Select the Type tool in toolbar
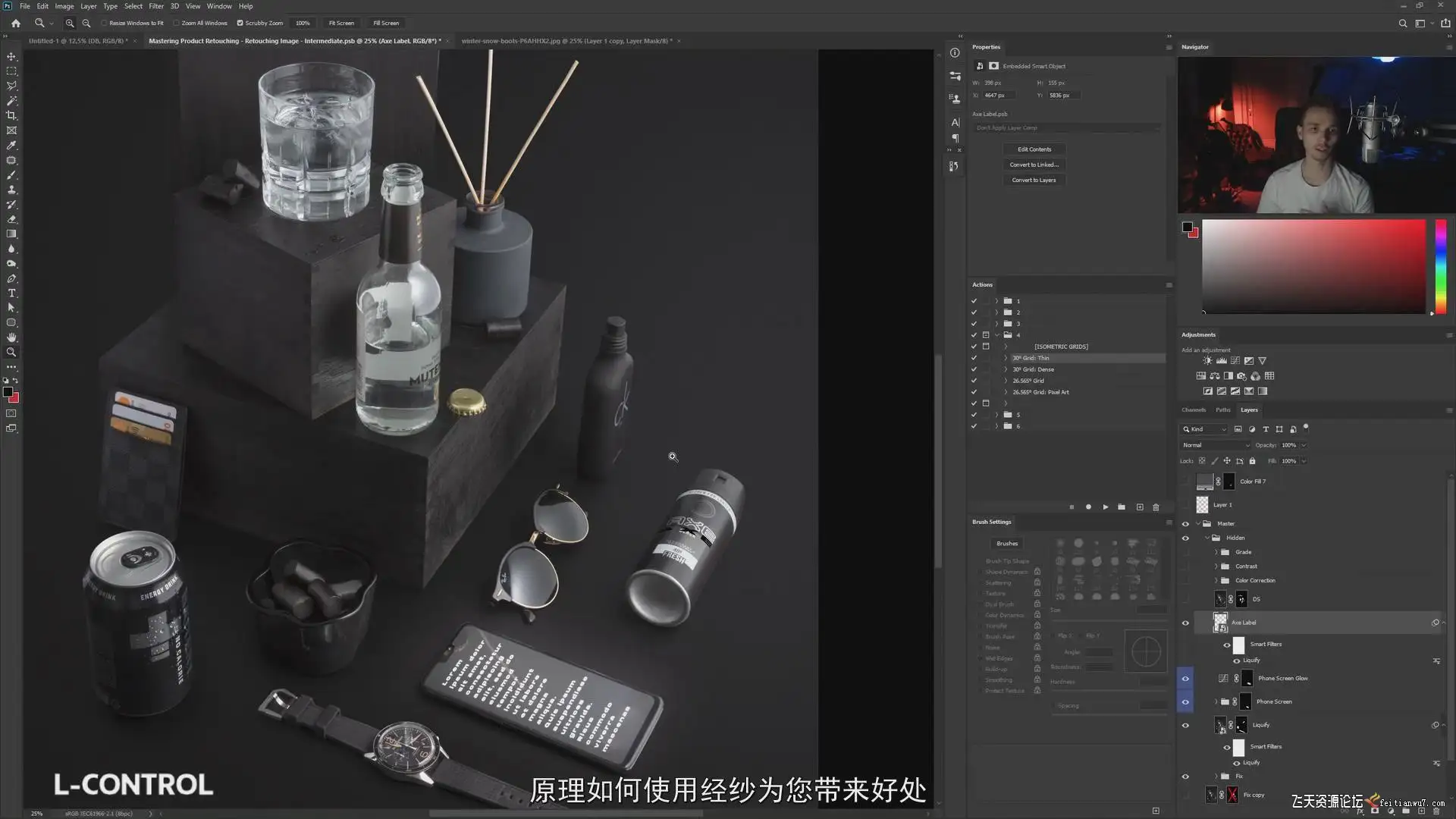 pyautogui.click(x=11, y=293)
